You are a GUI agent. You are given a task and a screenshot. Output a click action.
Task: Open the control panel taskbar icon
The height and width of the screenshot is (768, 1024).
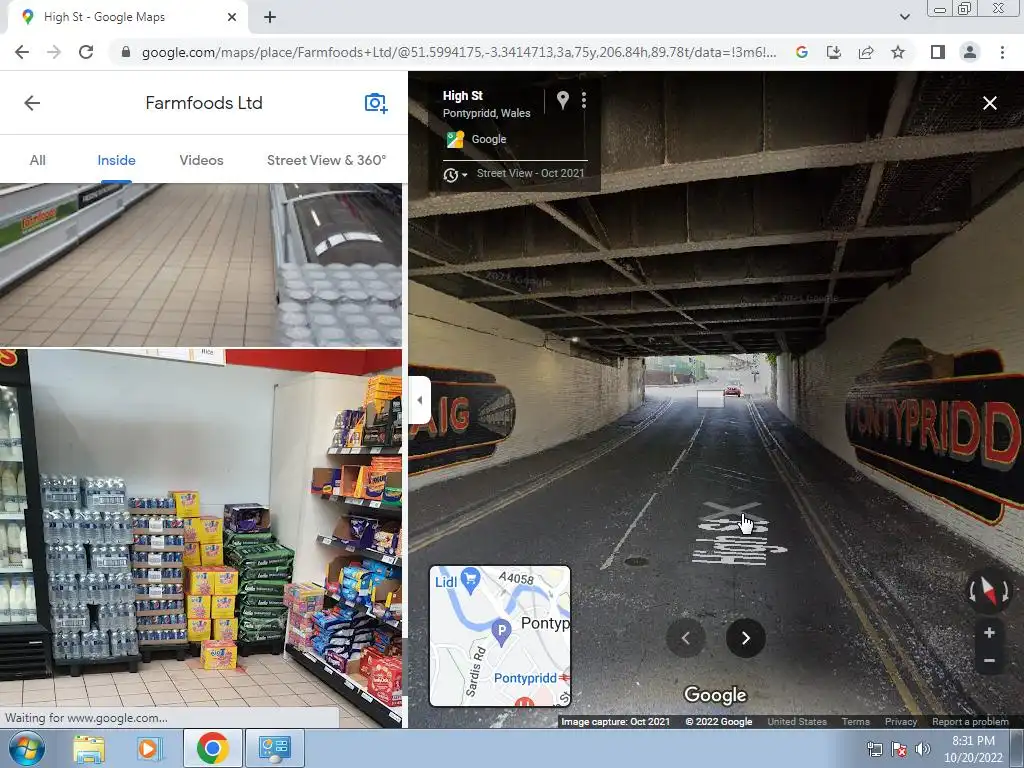[274, 748]
